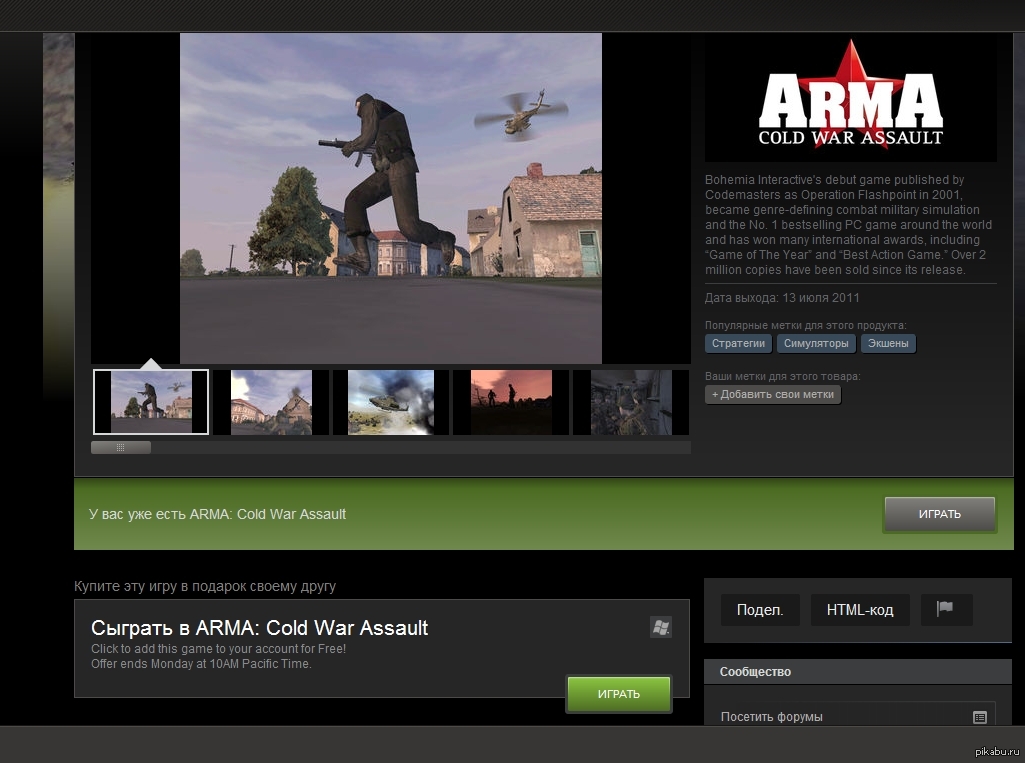Click the ARMA Cold War Assault logo

point(850,99)
